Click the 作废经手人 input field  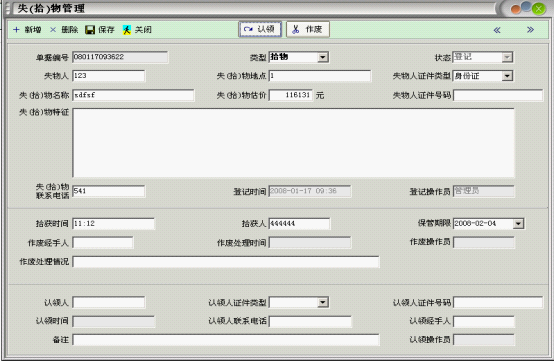point(103,243)
